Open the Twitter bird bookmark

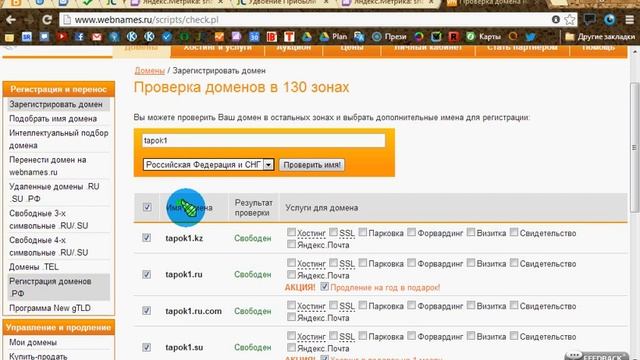pos(531,37)
